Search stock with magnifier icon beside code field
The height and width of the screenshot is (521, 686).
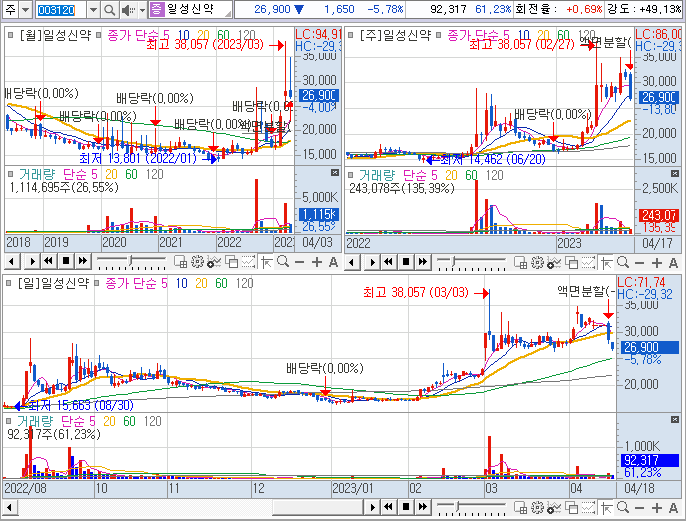(x=109, y=10)
